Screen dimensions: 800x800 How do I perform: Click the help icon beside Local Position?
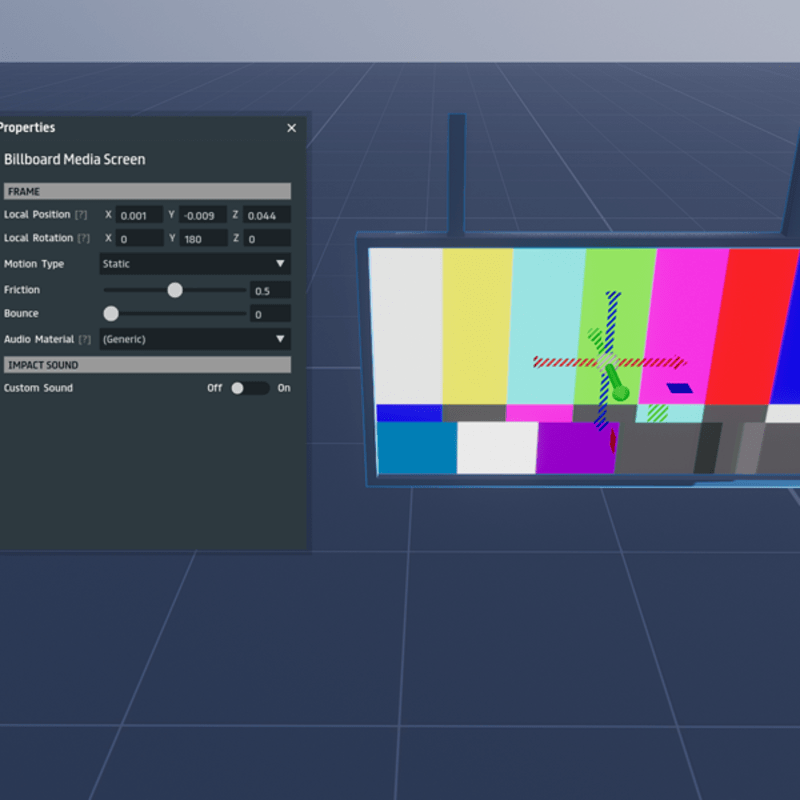click(x=81, y=215)
